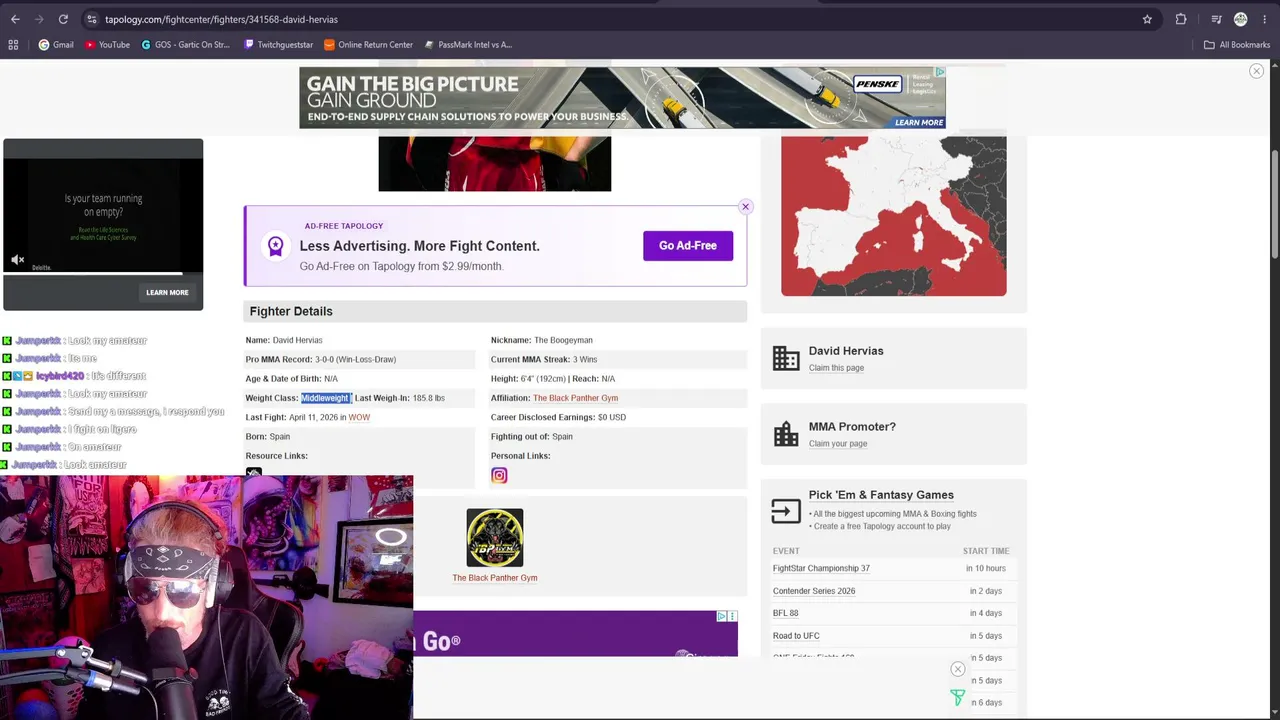Open the Gmail bookmark
This screenshot has width=1280, height=720.
coord(56,45)
